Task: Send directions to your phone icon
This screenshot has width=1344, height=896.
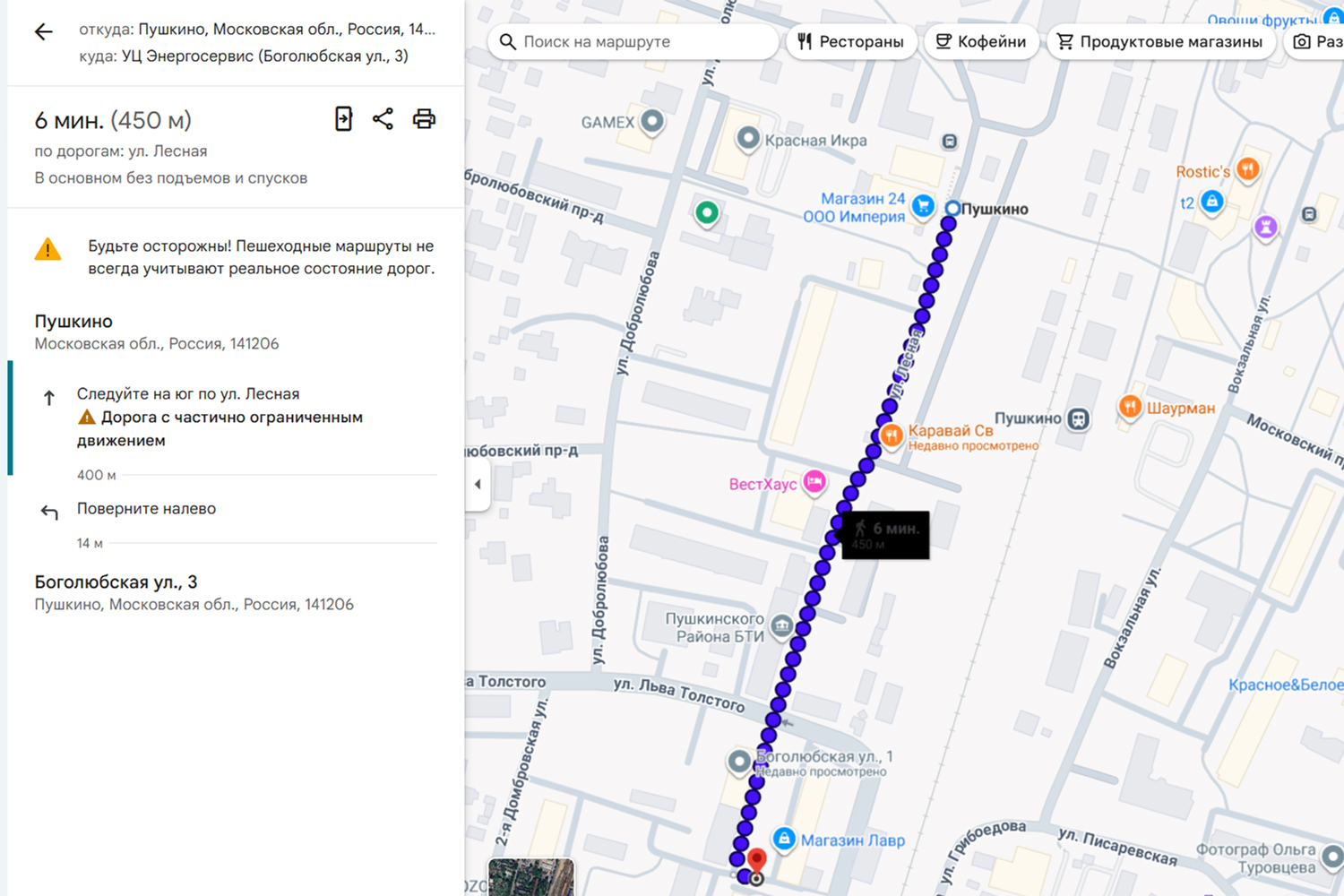Action: click(343, 119)
